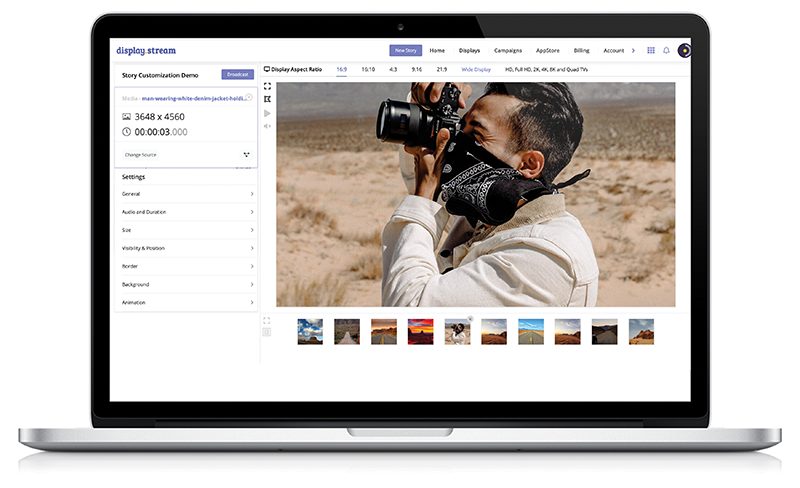Viewport: 800px width, 488px height.
Task: Click the duration clock icon
Action: click(127, 132)
